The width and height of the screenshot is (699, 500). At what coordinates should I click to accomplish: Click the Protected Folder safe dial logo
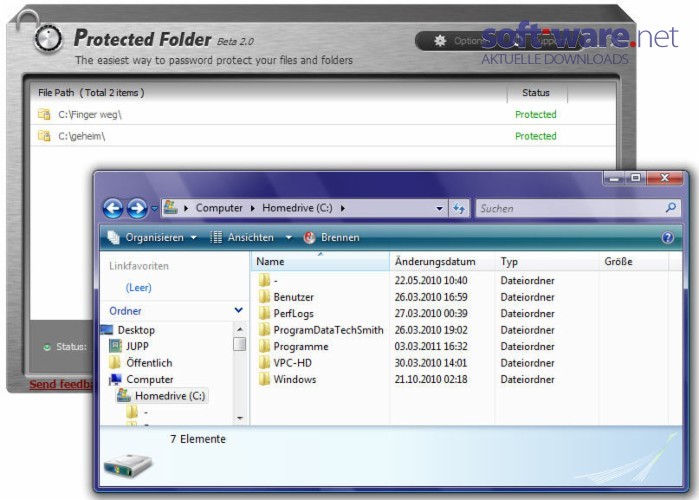[x=48, y=39]
